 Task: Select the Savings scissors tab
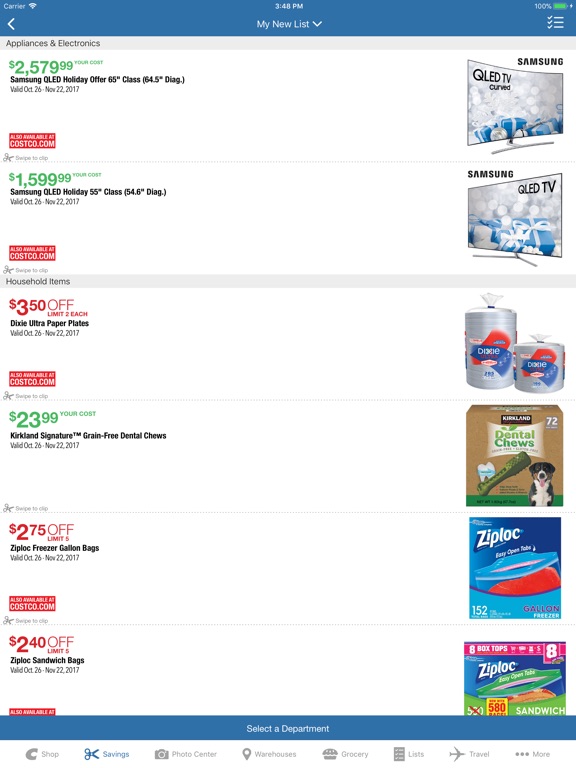(106, 754)
